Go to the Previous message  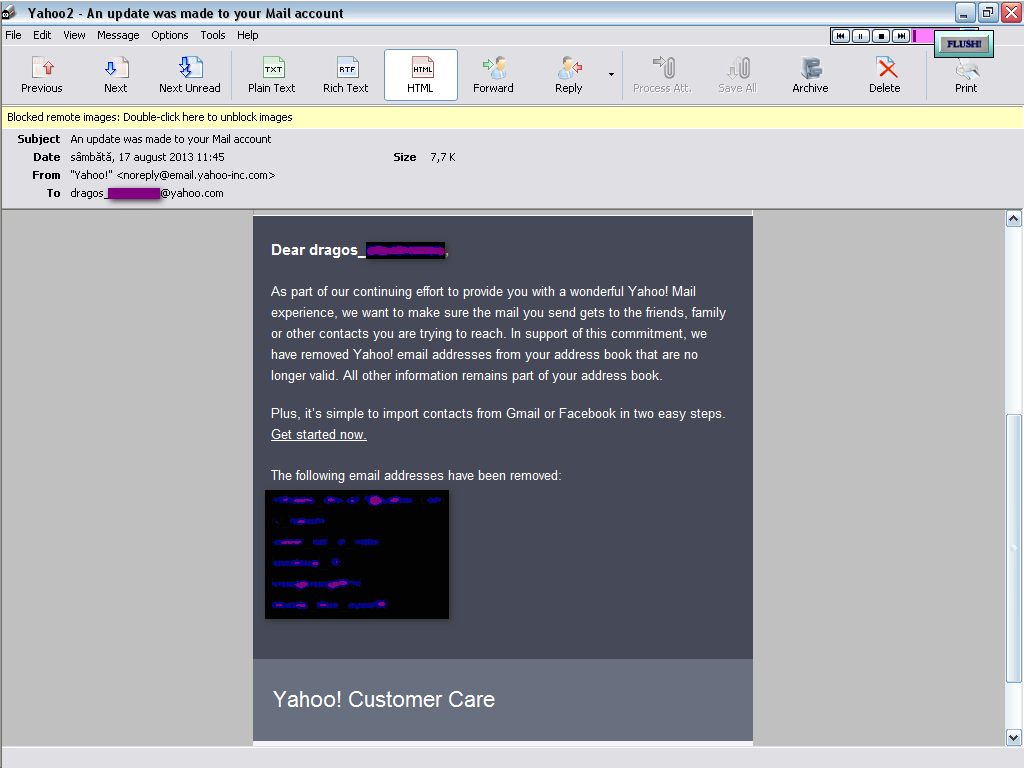click(42, 75)
